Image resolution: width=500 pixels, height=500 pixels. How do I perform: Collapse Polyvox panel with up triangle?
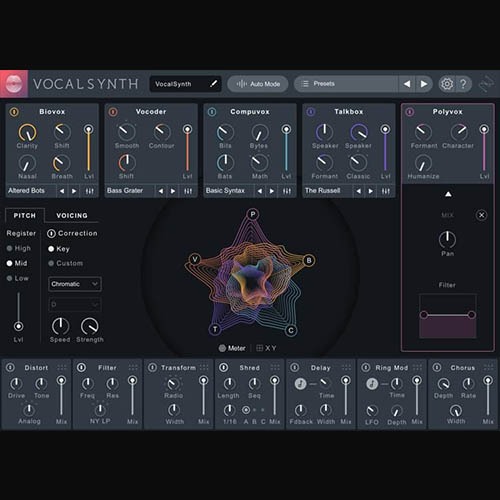[x=448, y=194]
